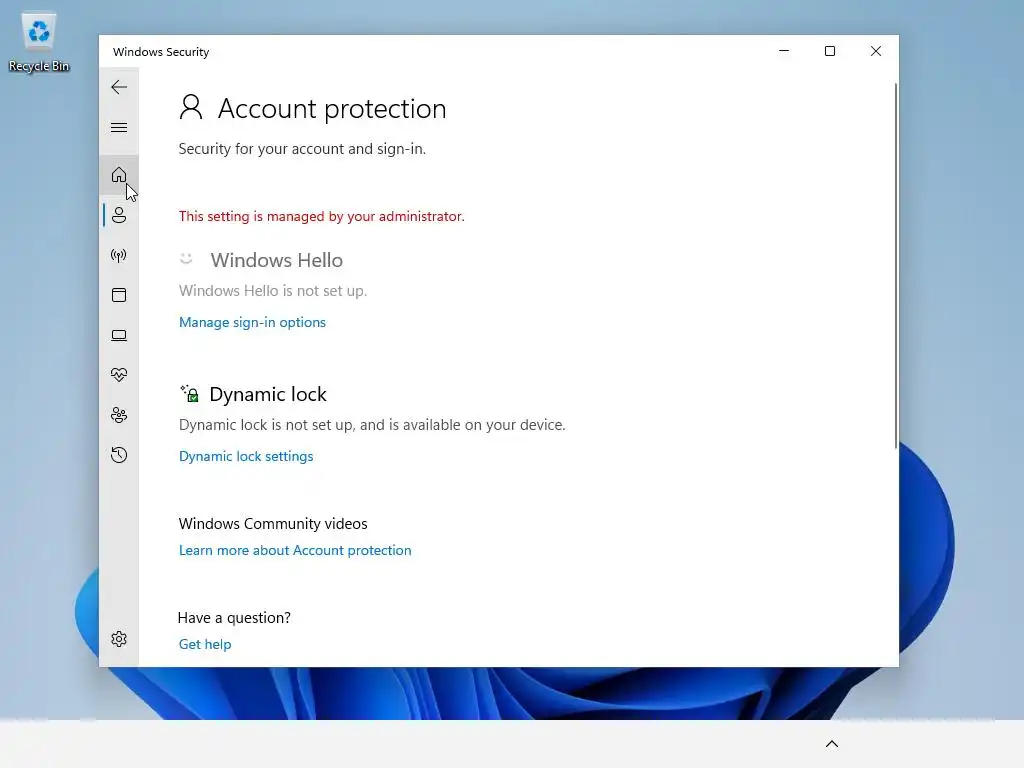The image size is (1024, 768).
Task: Select Account protection in the sidebar
Action: (119, 215)
